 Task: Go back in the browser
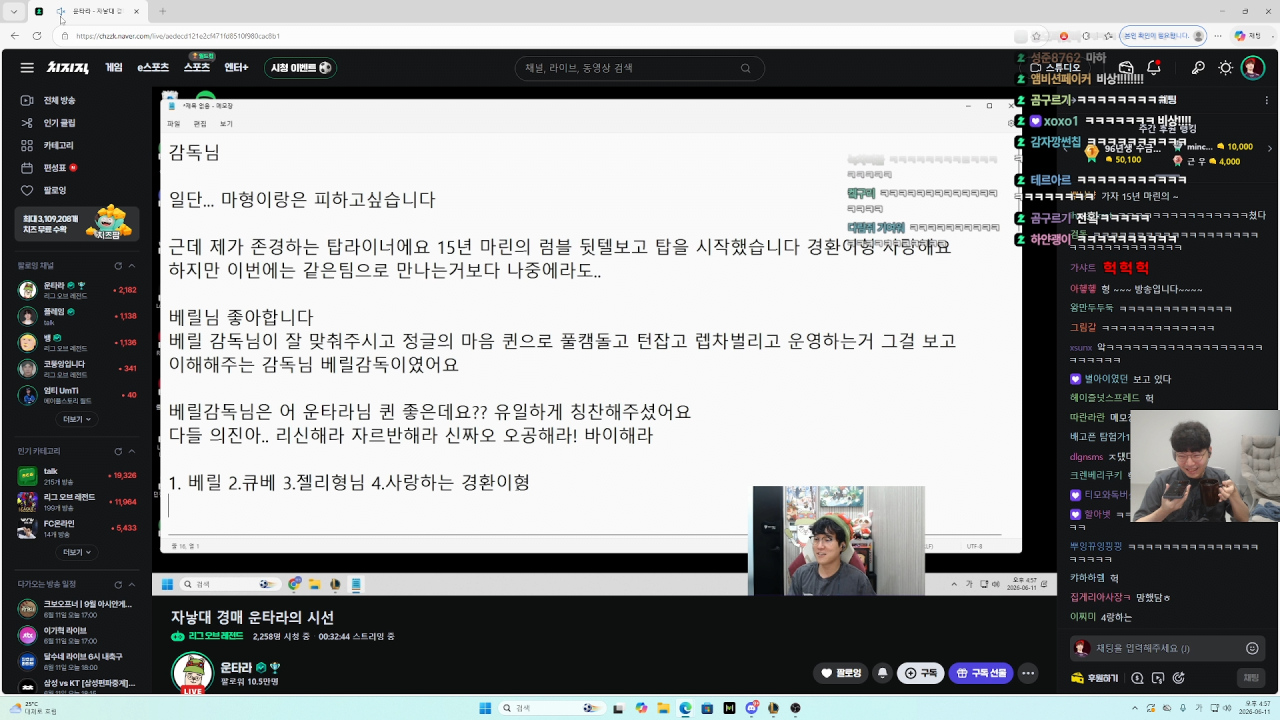(x=14, y=36)
